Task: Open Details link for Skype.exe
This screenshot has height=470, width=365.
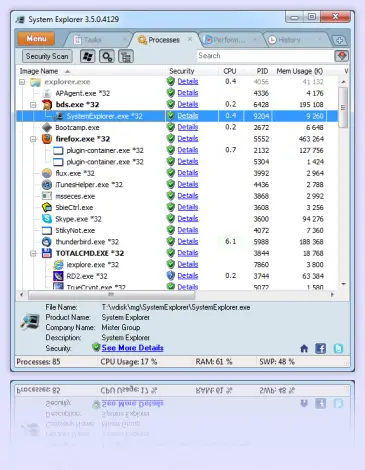Action: pyautogui.click(x=188, y=219)
